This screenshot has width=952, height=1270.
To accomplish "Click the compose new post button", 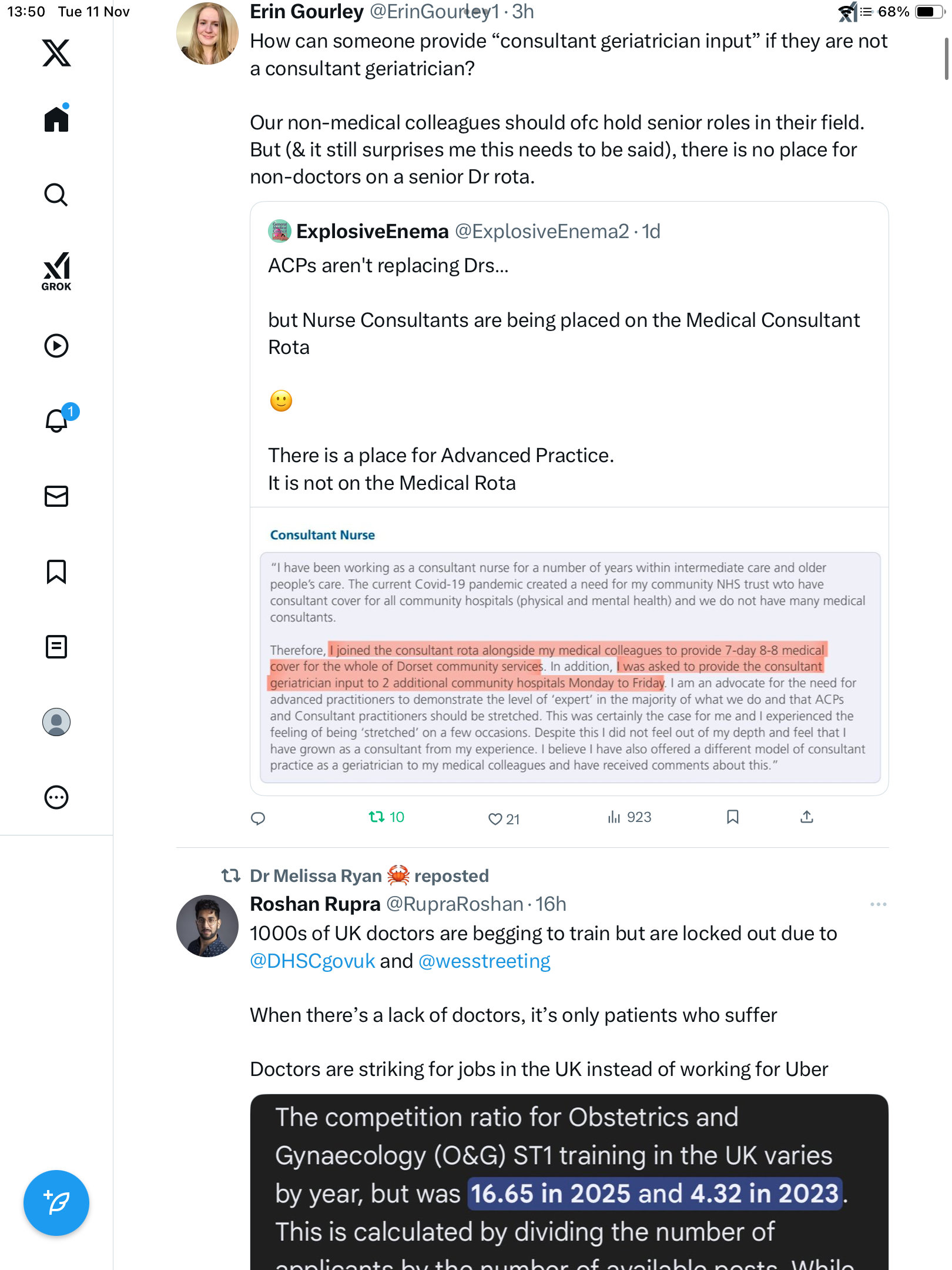I will 56,1203.
